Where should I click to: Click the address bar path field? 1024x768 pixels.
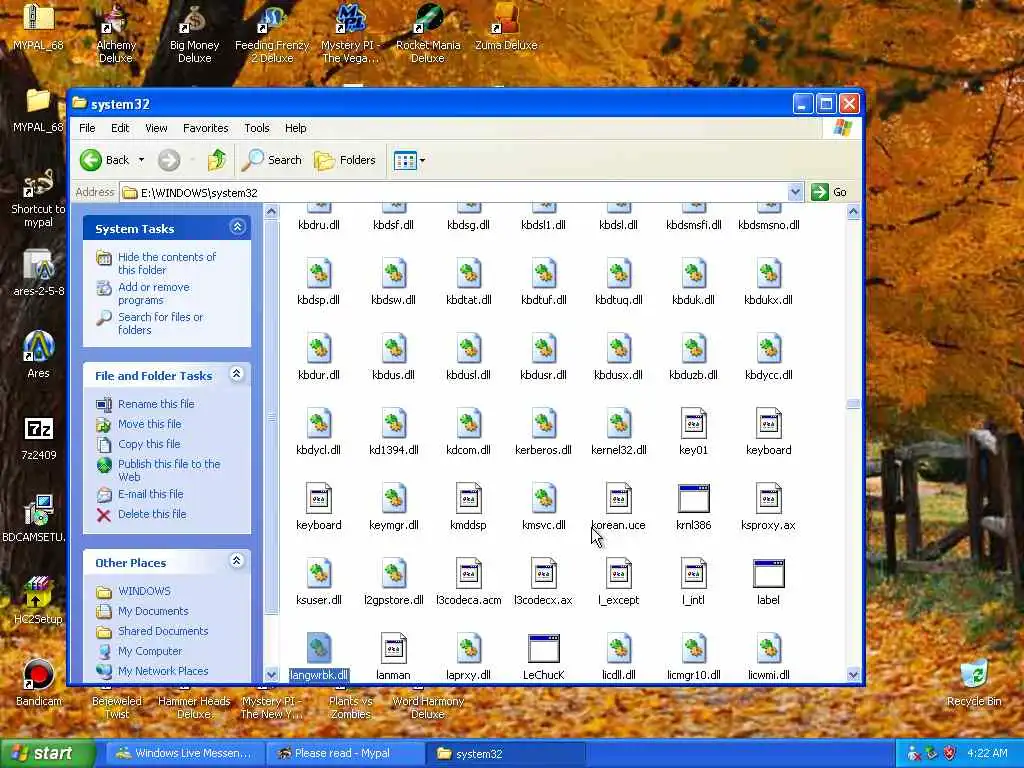(454, 192)
